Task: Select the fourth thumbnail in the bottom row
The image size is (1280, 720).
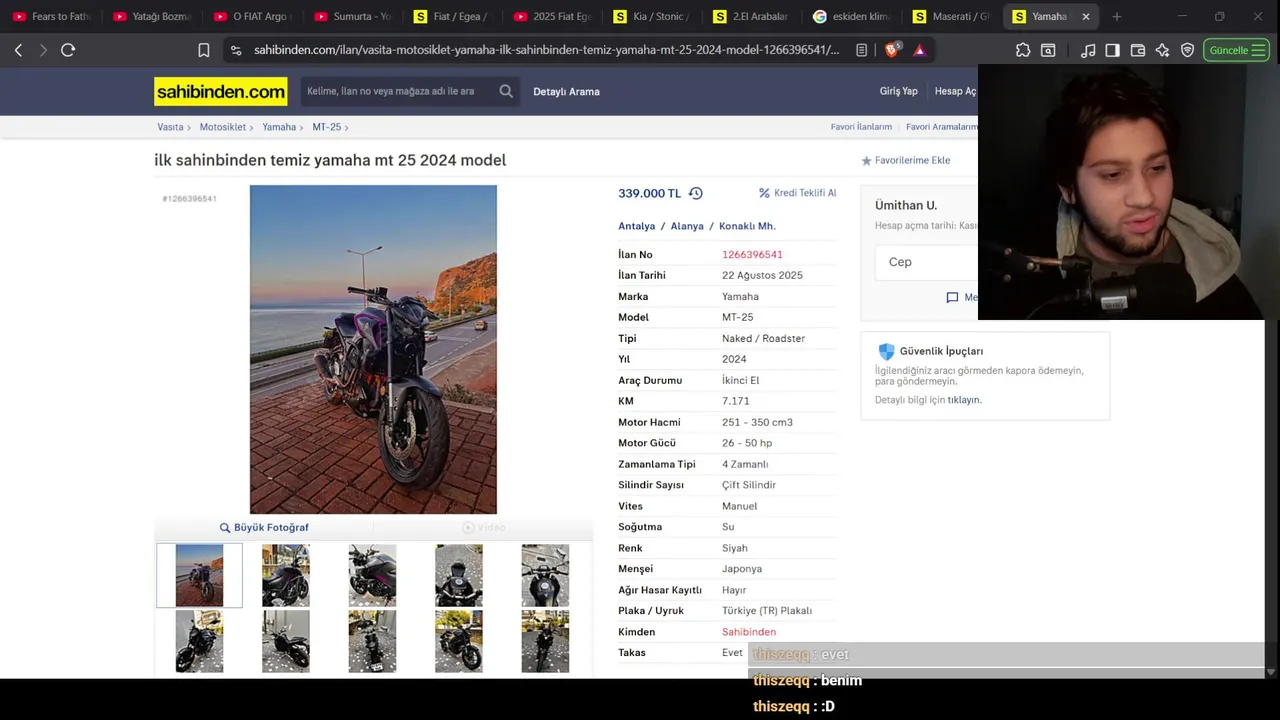Action: 459,641
